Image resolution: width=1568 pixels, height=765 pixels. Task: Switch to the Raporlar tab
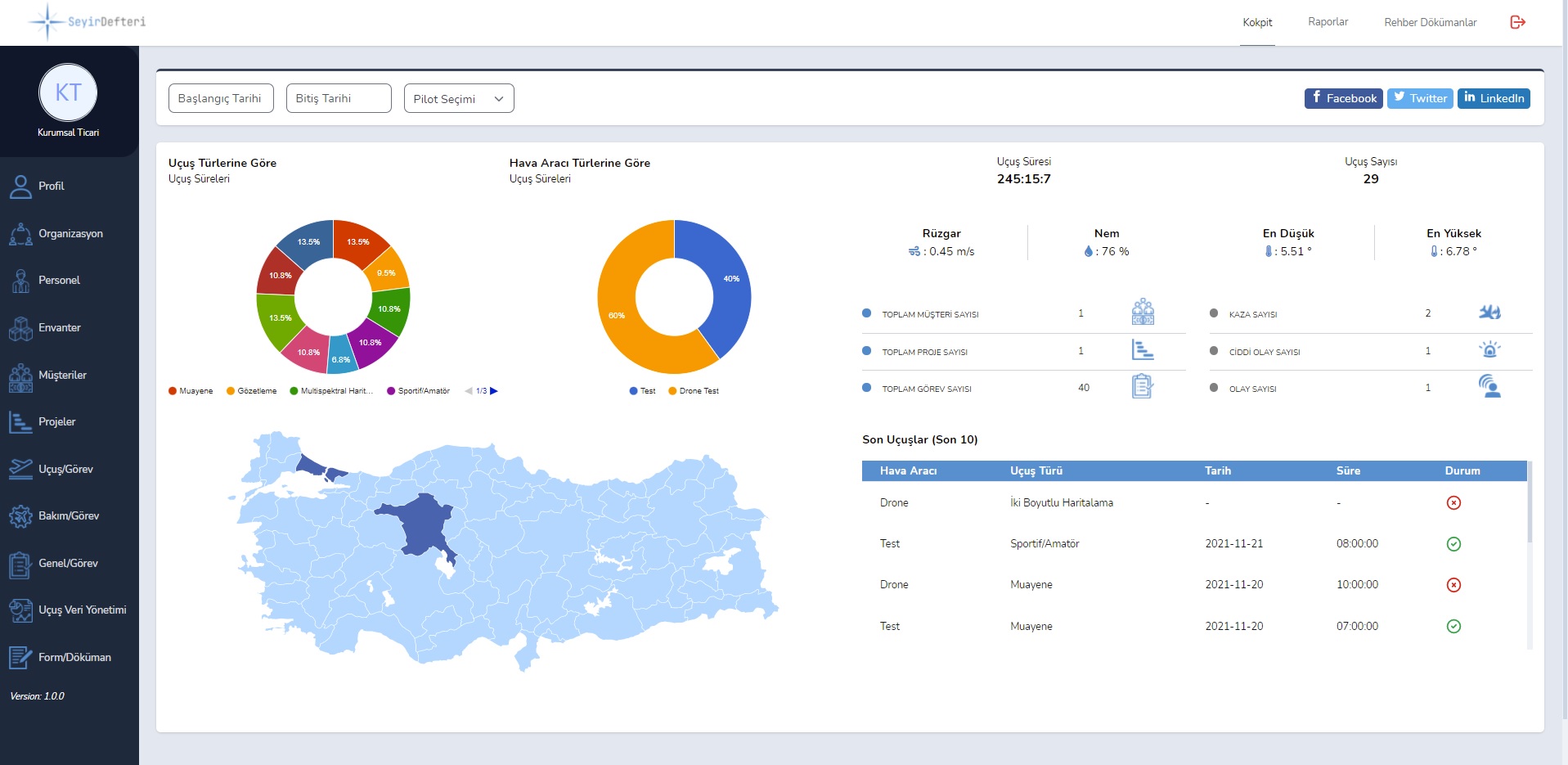[x=1328, y=22]
